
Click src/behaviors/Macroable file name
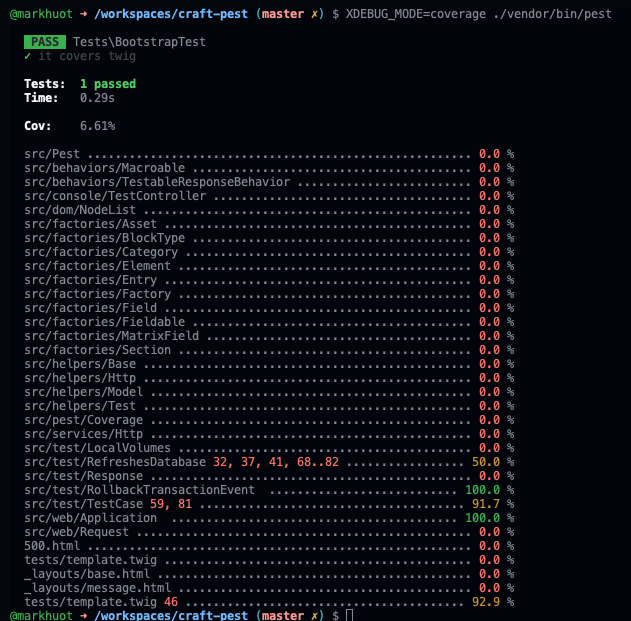[x=105, y=168]
